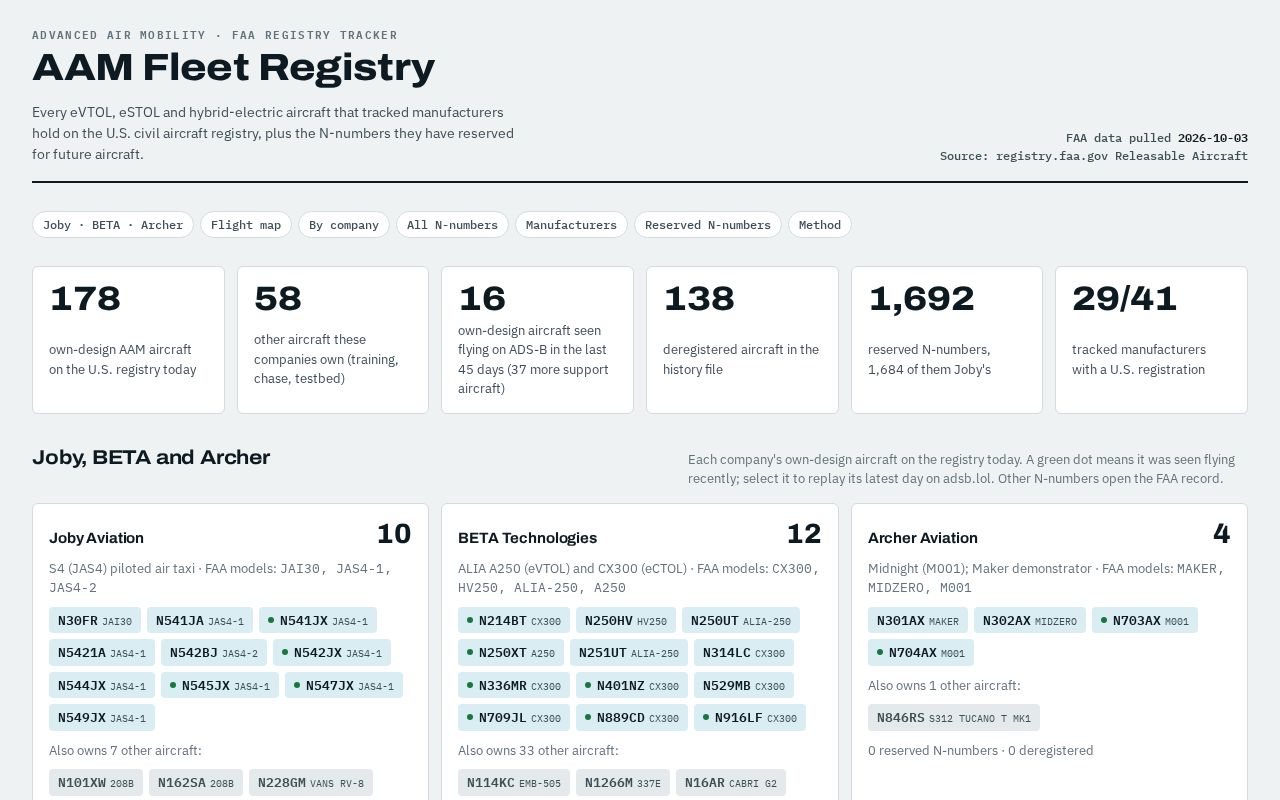Replay the N709JL CX300 flight
This screenshot has height=800, width=1280.
(x=514, y=718)
